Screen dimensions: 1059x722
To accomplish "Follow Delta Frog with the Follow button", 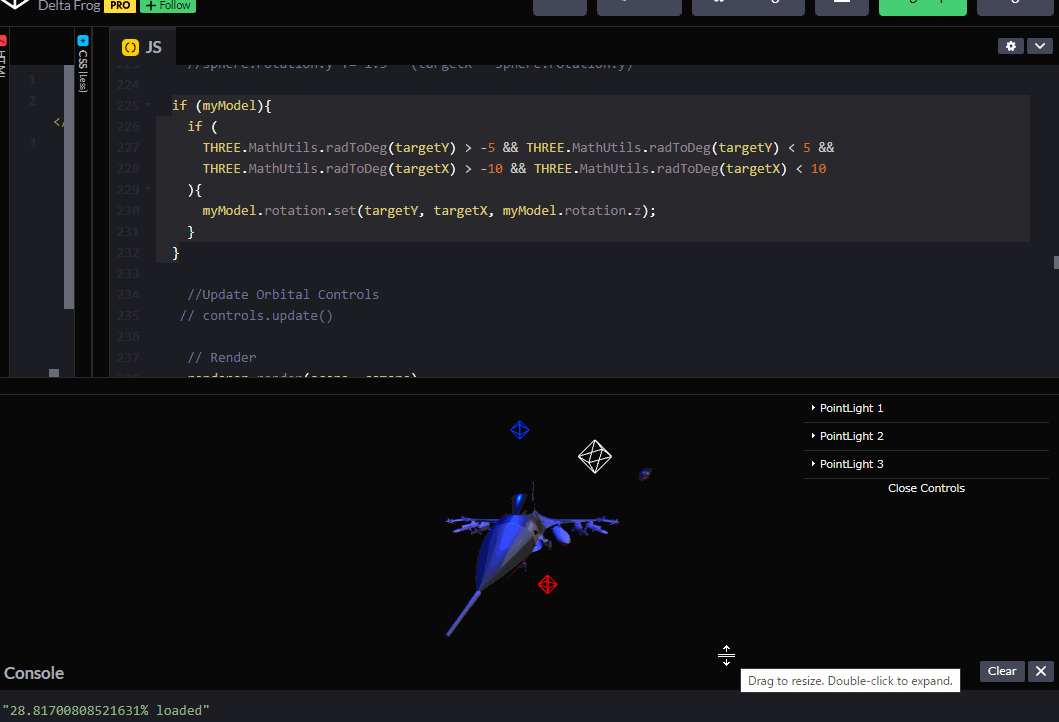I will pyautogui.click(x=168, y=5).
